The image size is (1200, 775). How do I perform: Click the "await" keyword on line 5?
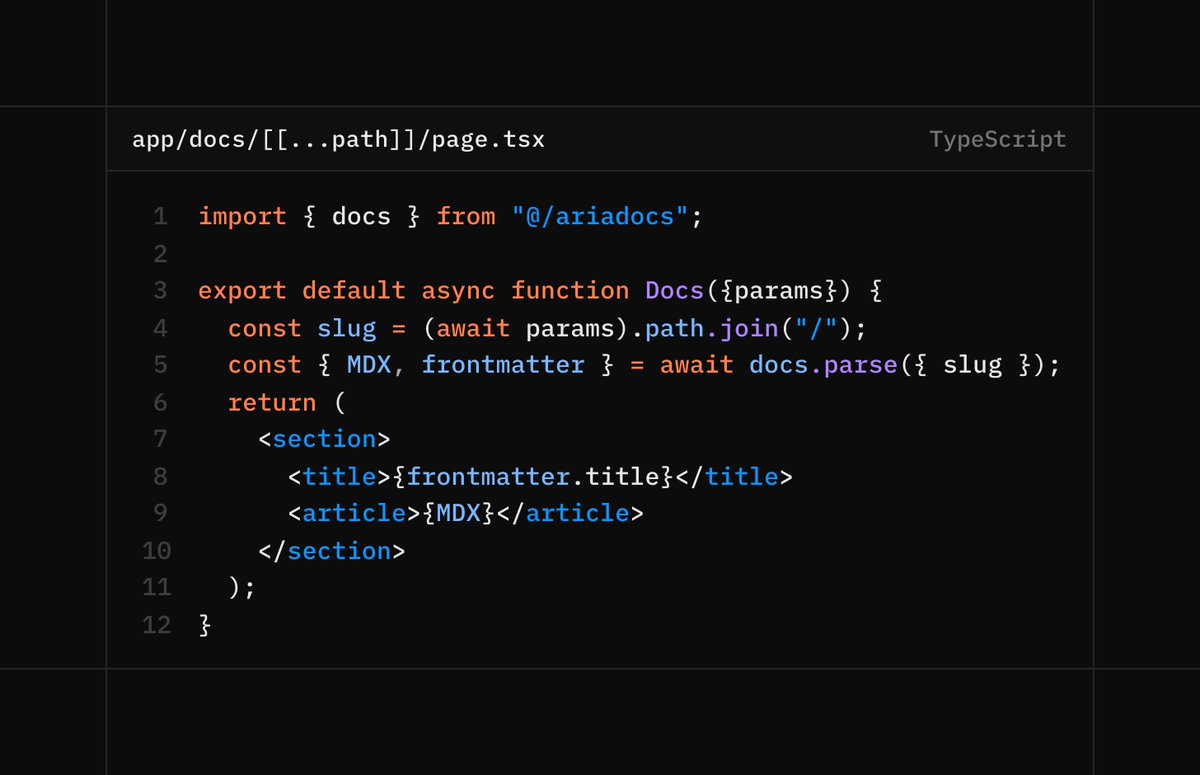point(697,365)
